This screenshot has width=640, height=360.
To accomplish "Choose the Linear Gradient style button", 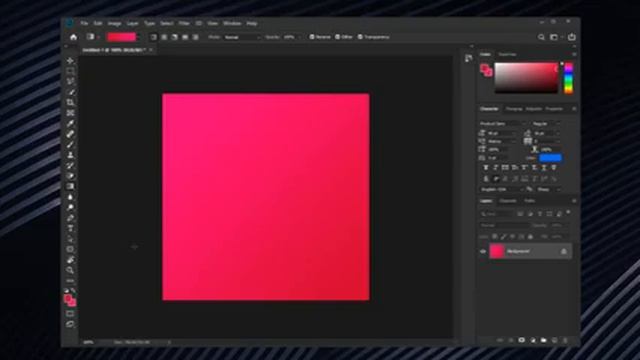I will pos(153,37).
